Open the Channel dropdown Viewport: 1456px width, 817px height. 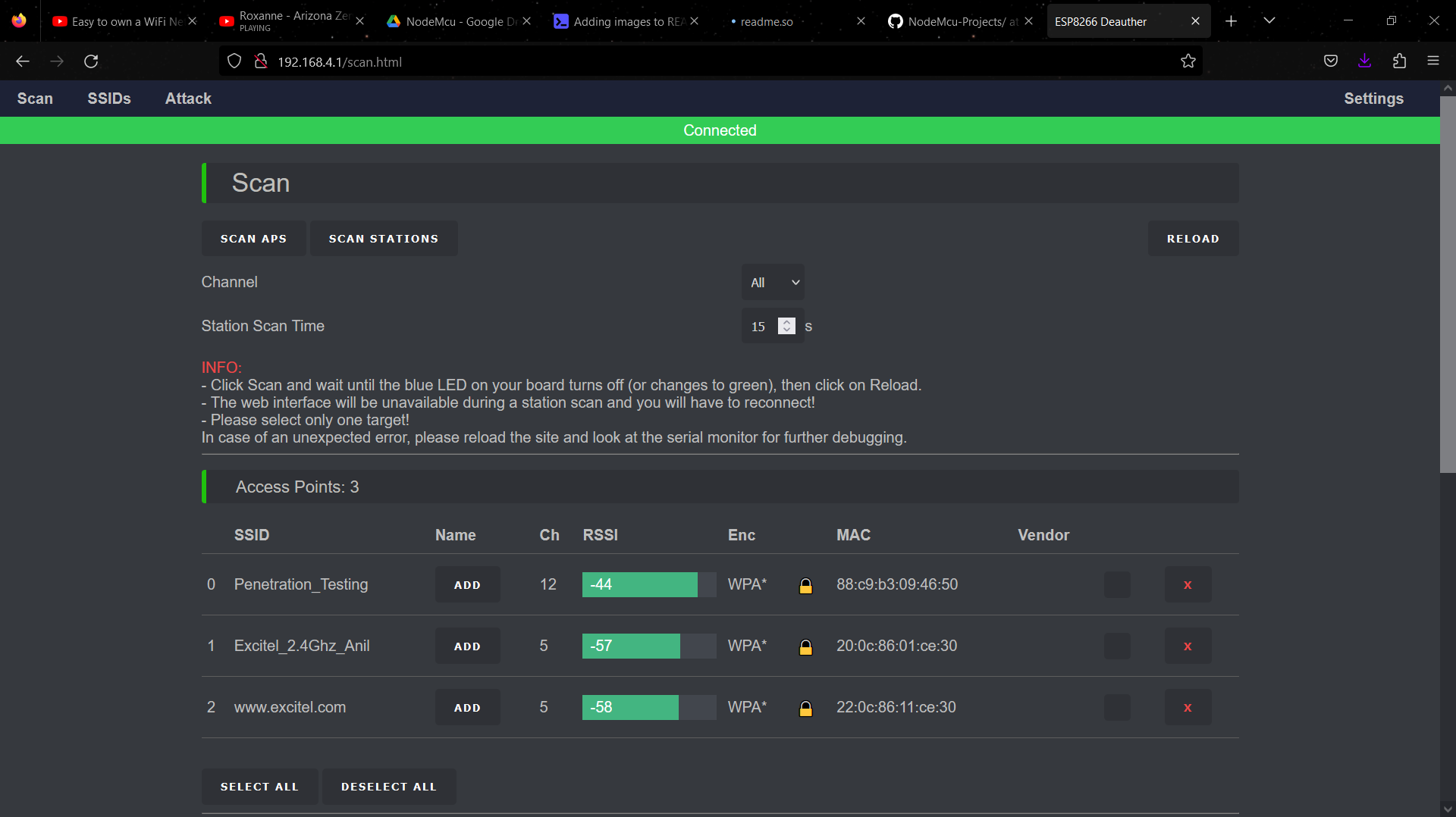(772, 282)
